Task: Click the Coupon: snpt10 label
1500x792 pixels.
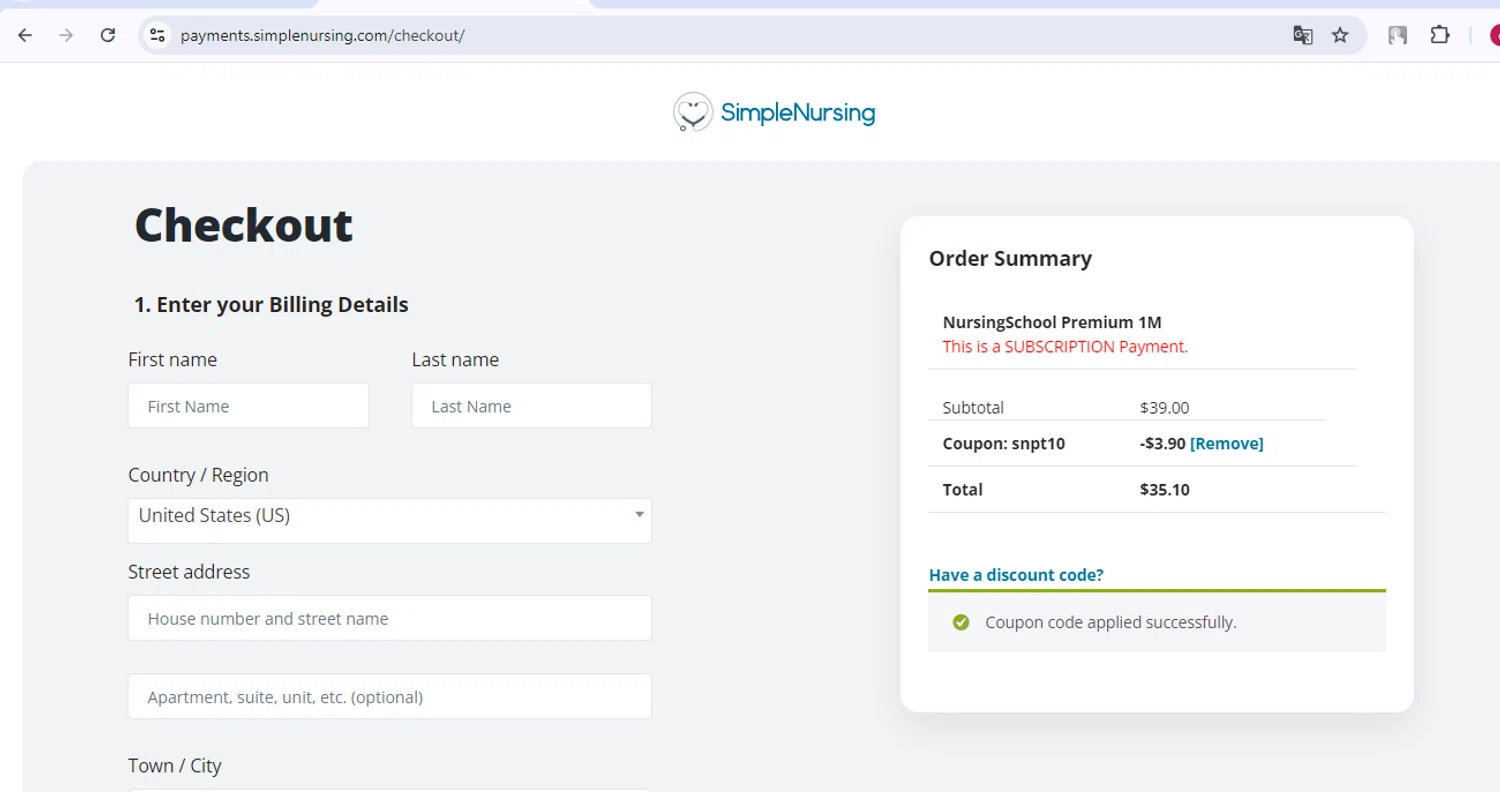Action: tap(1004, 443)
